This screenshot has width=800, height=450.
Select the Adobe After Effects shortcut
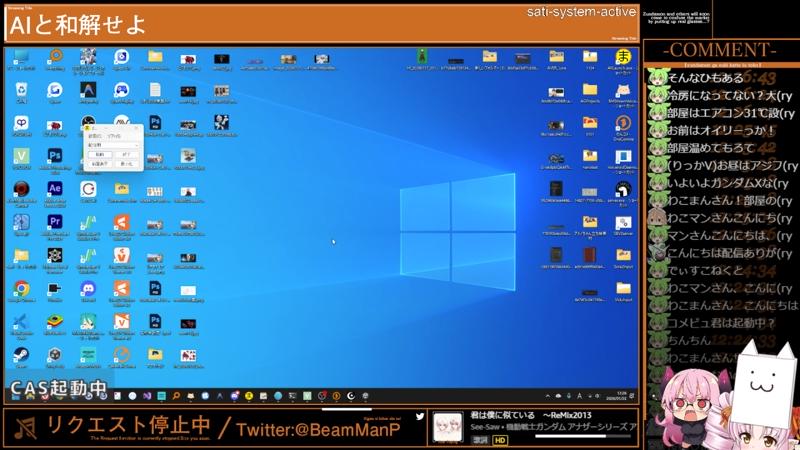click(54, 189)
